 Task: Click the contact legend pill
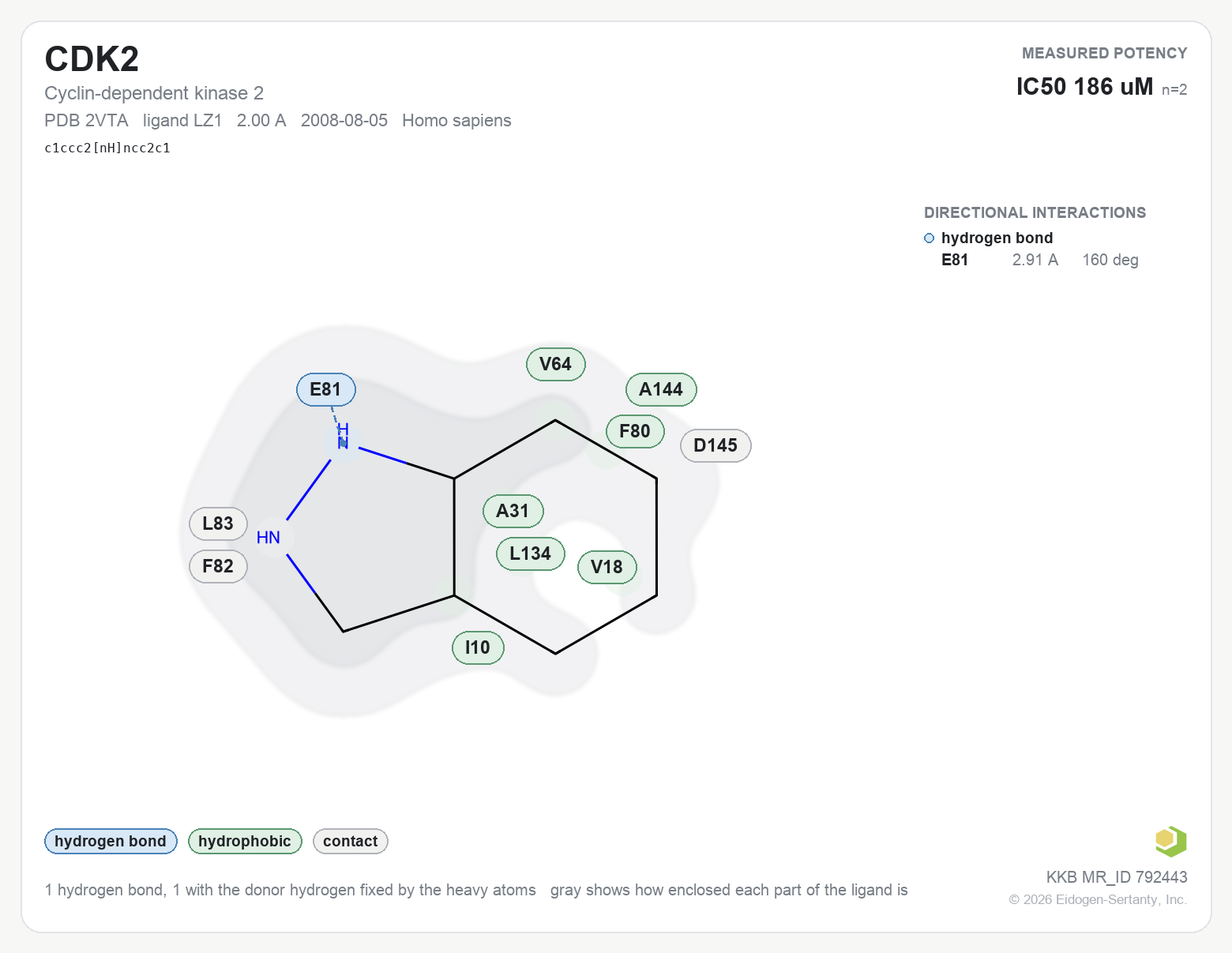pos(351,841)
